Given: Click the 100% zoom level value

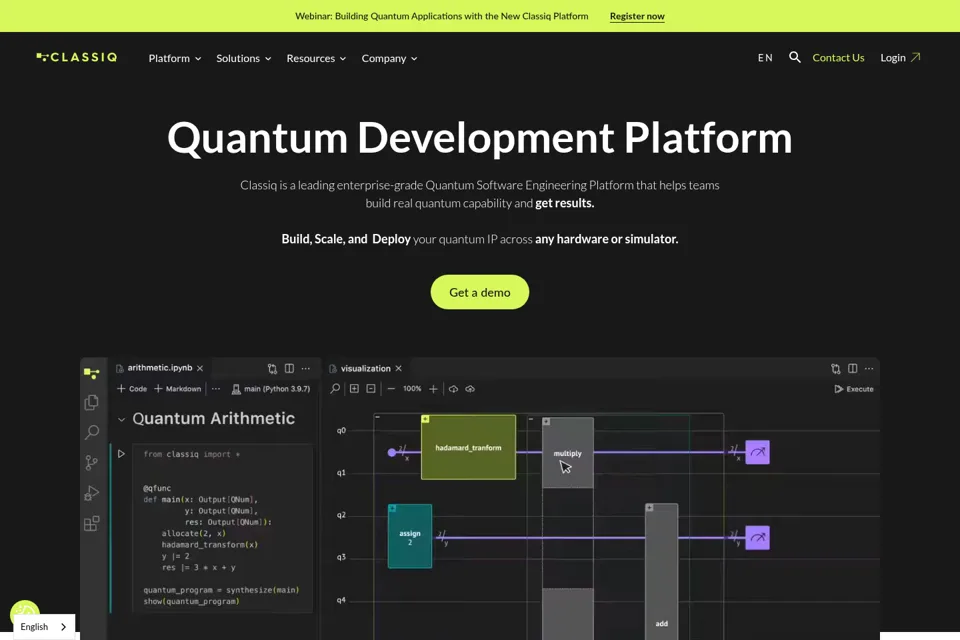Looking at the screenshot, I should (x=412, y=389).
